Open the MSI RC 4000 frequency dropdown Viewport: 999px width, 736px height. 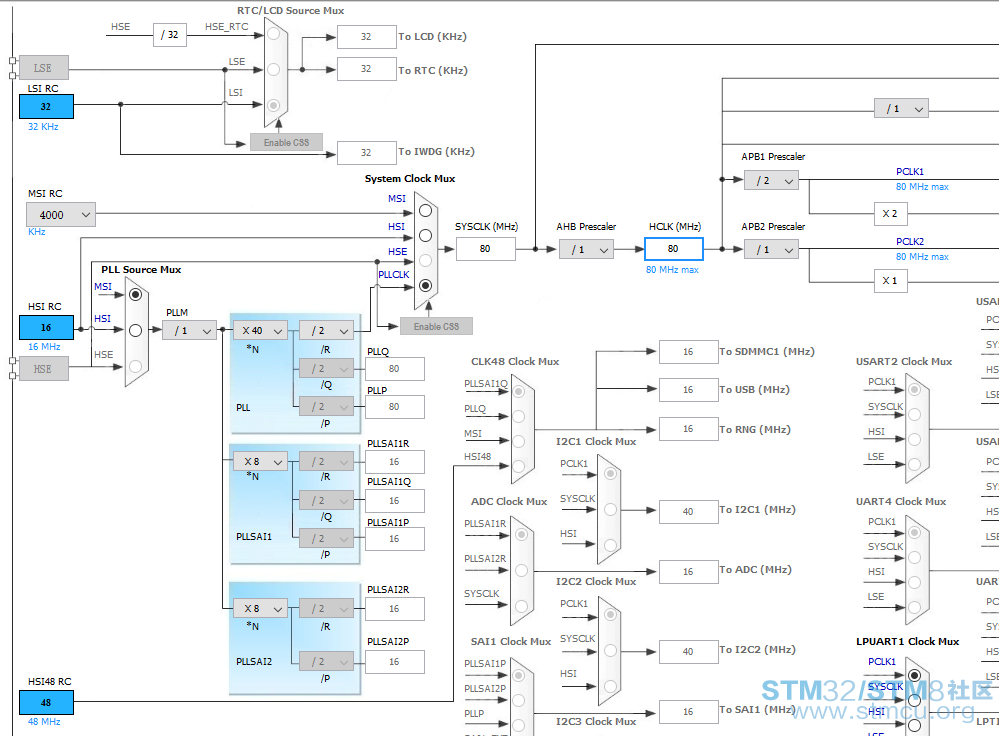pyautogui.click(x=61, y=215)
